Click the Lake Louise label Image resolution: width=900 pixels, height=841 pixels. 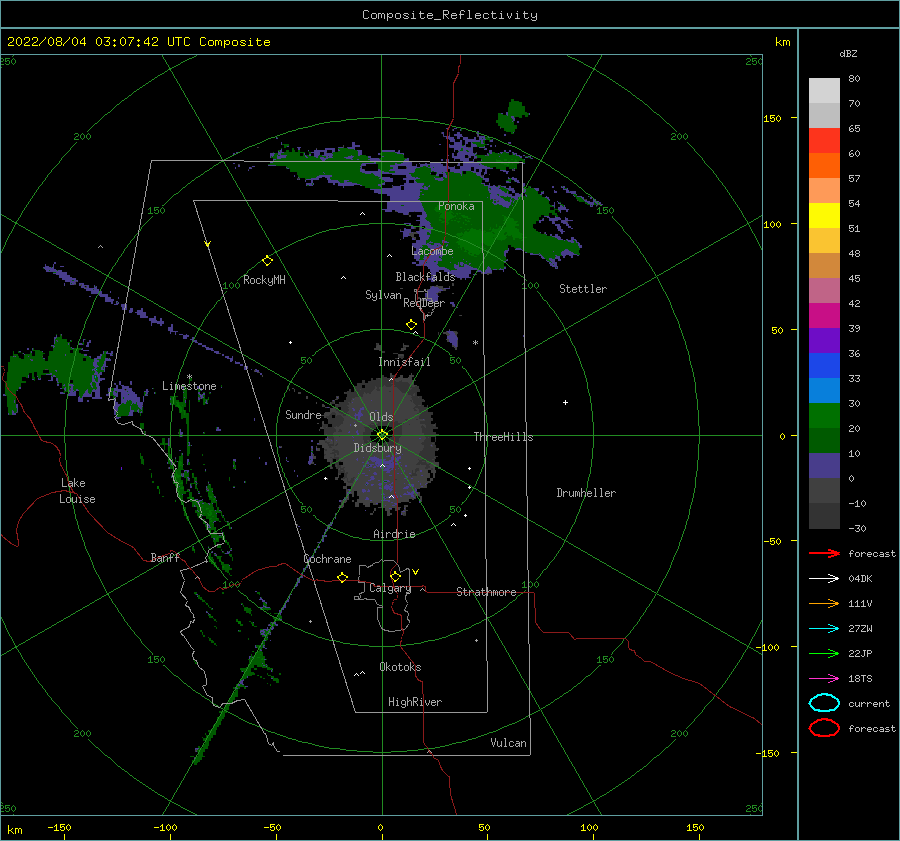[x=77, y=491]
